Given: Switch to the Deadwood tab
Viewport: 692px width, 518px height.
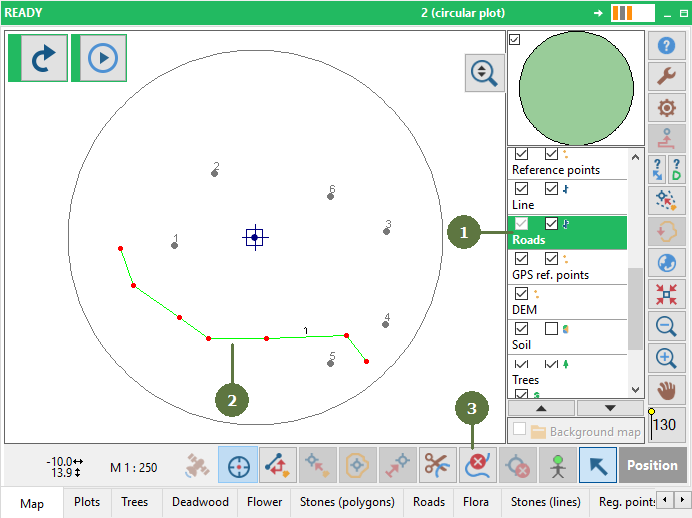Looking at the screenshot, I should click(x=200, y=502).
